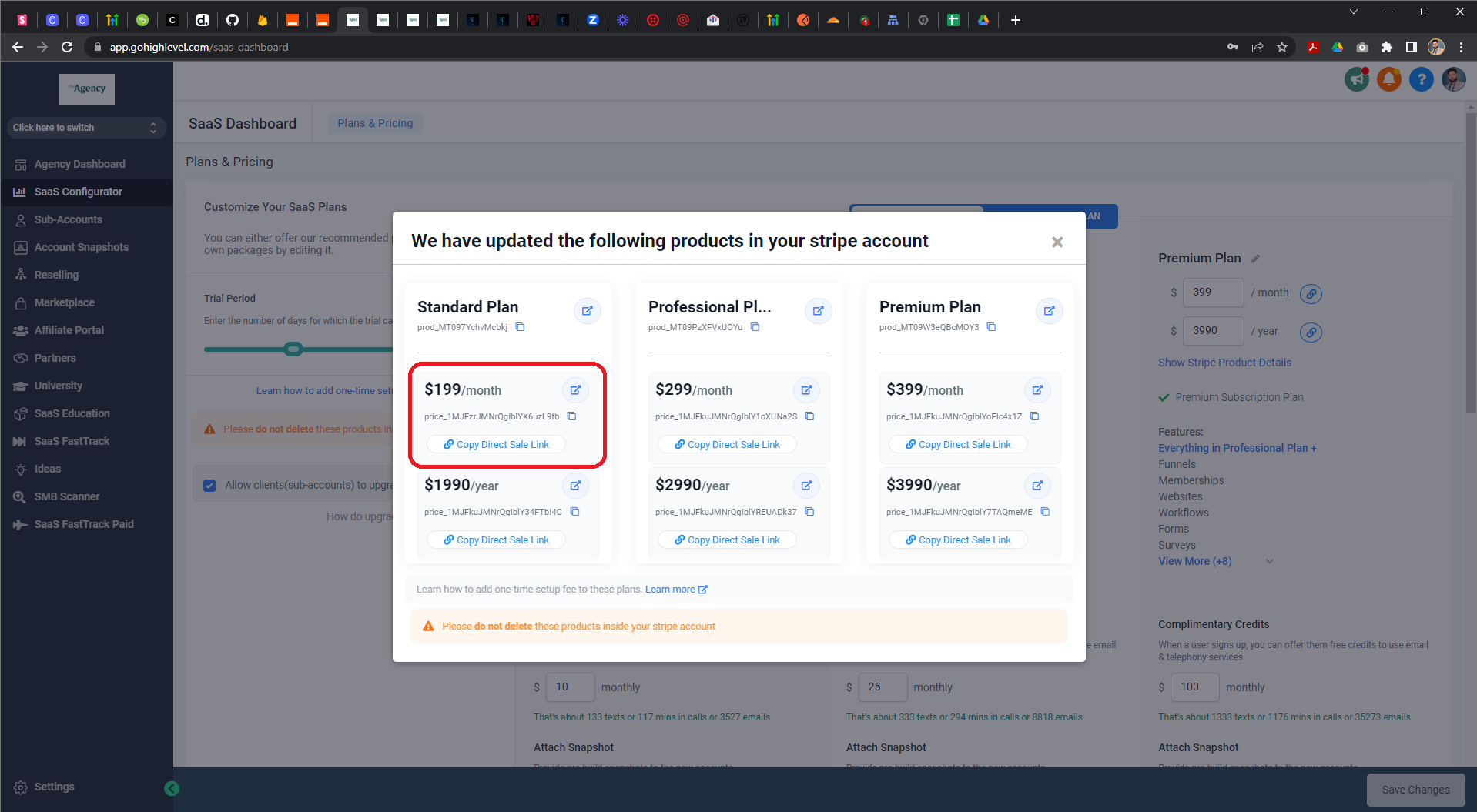
Task: Open Professional Plan product external link icon
Action: click(818, 311)
